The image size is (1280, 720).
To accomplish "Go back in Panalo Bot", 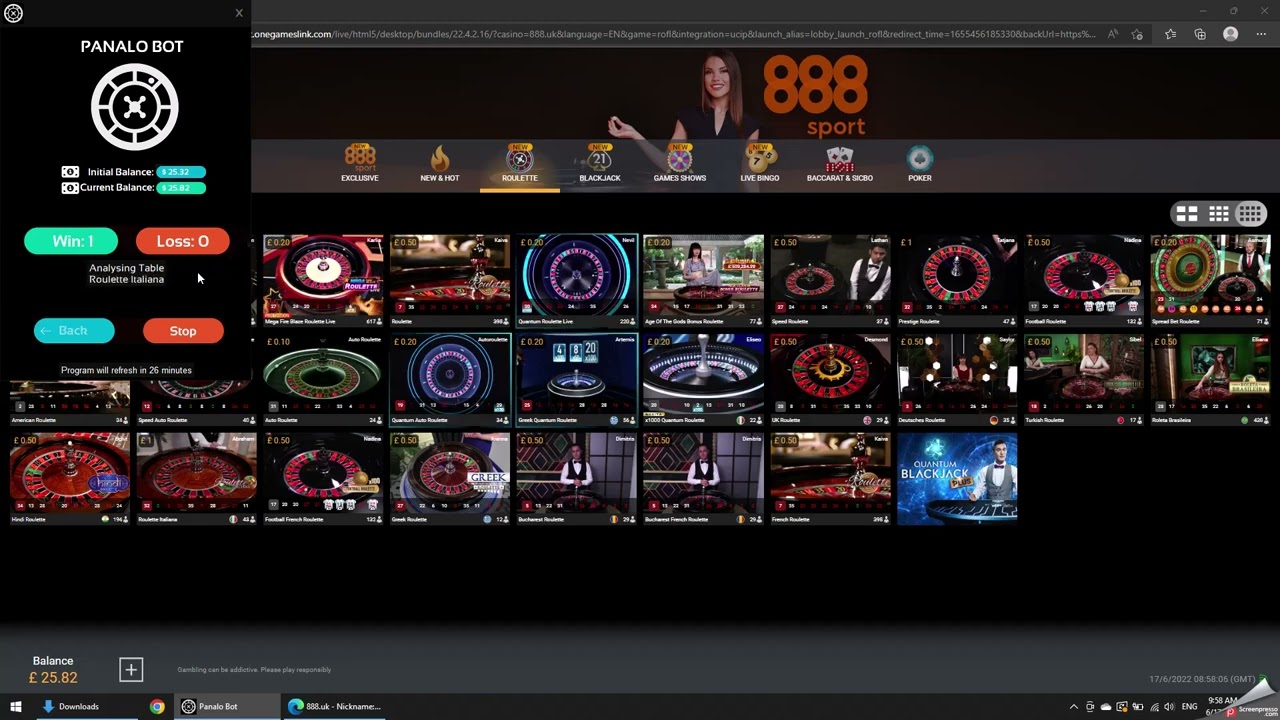I will tap(74, 331).
